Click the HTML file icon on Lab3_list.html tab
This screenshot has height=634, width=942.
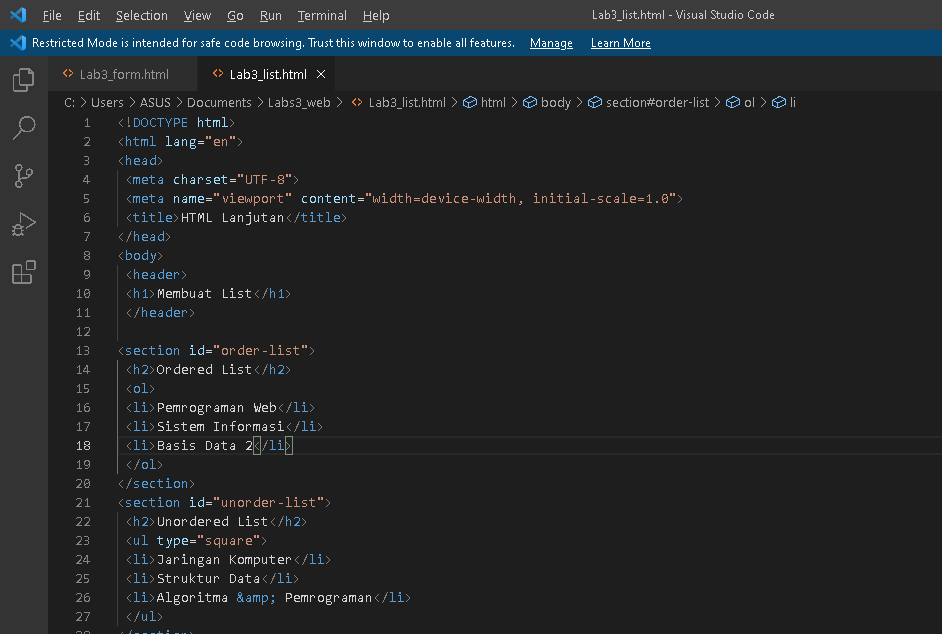(220, 72)
